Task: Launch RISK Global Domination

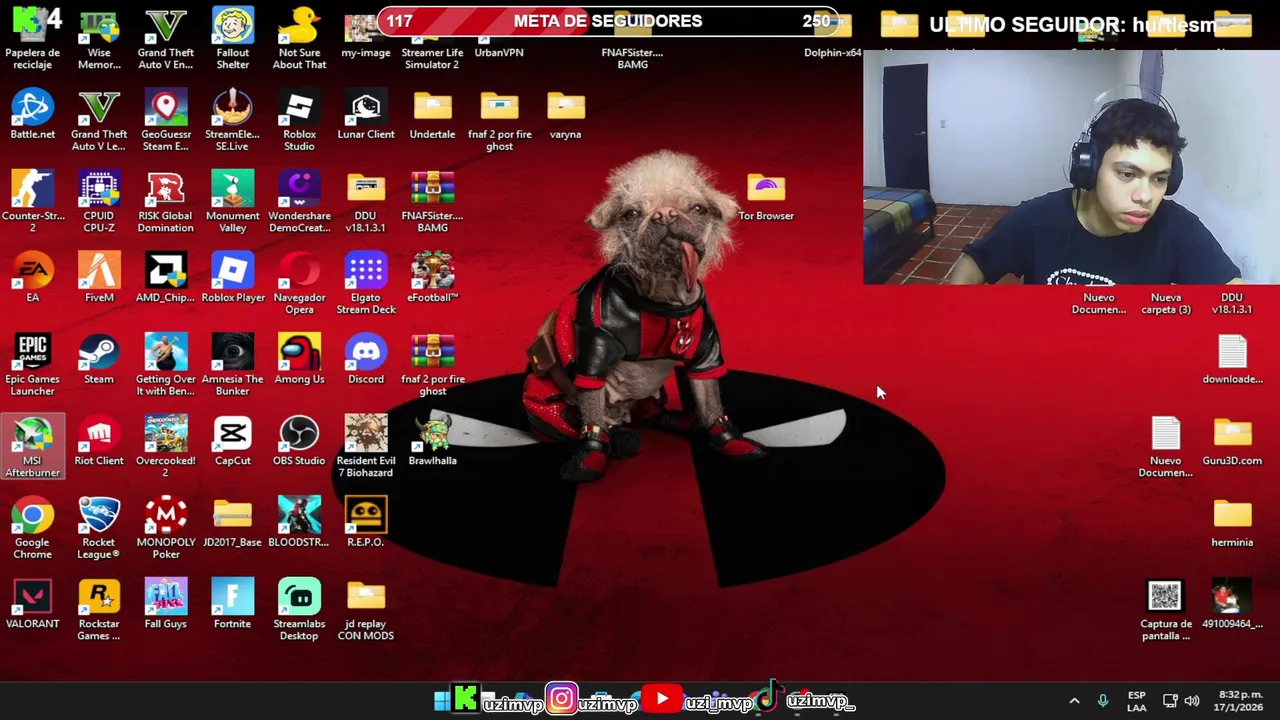Action: click(165, 202)
